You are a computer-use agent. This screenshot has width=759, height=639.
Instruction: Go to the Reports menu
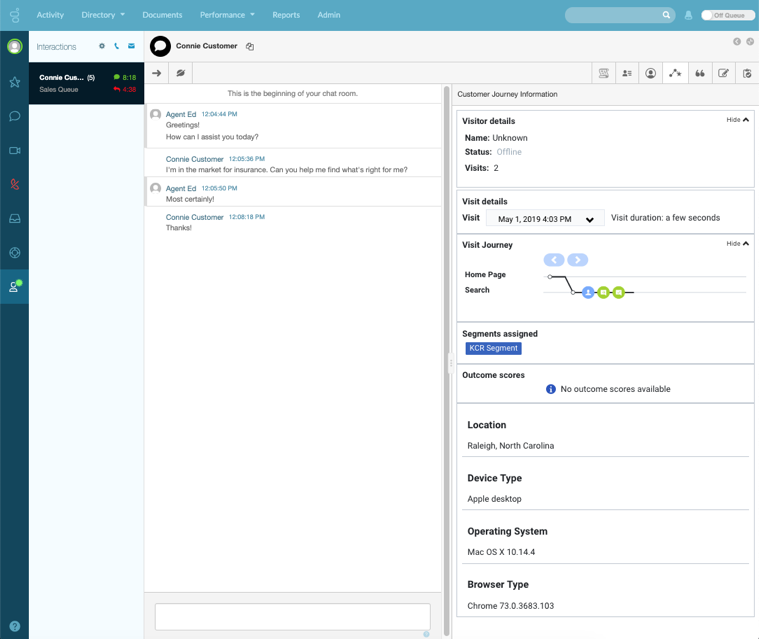click(x=286, y=15)
